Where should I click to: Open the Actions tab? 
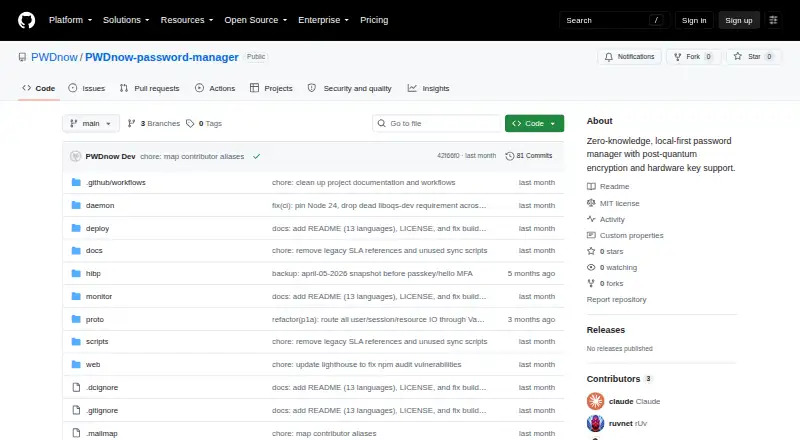(x=215, y=88)
